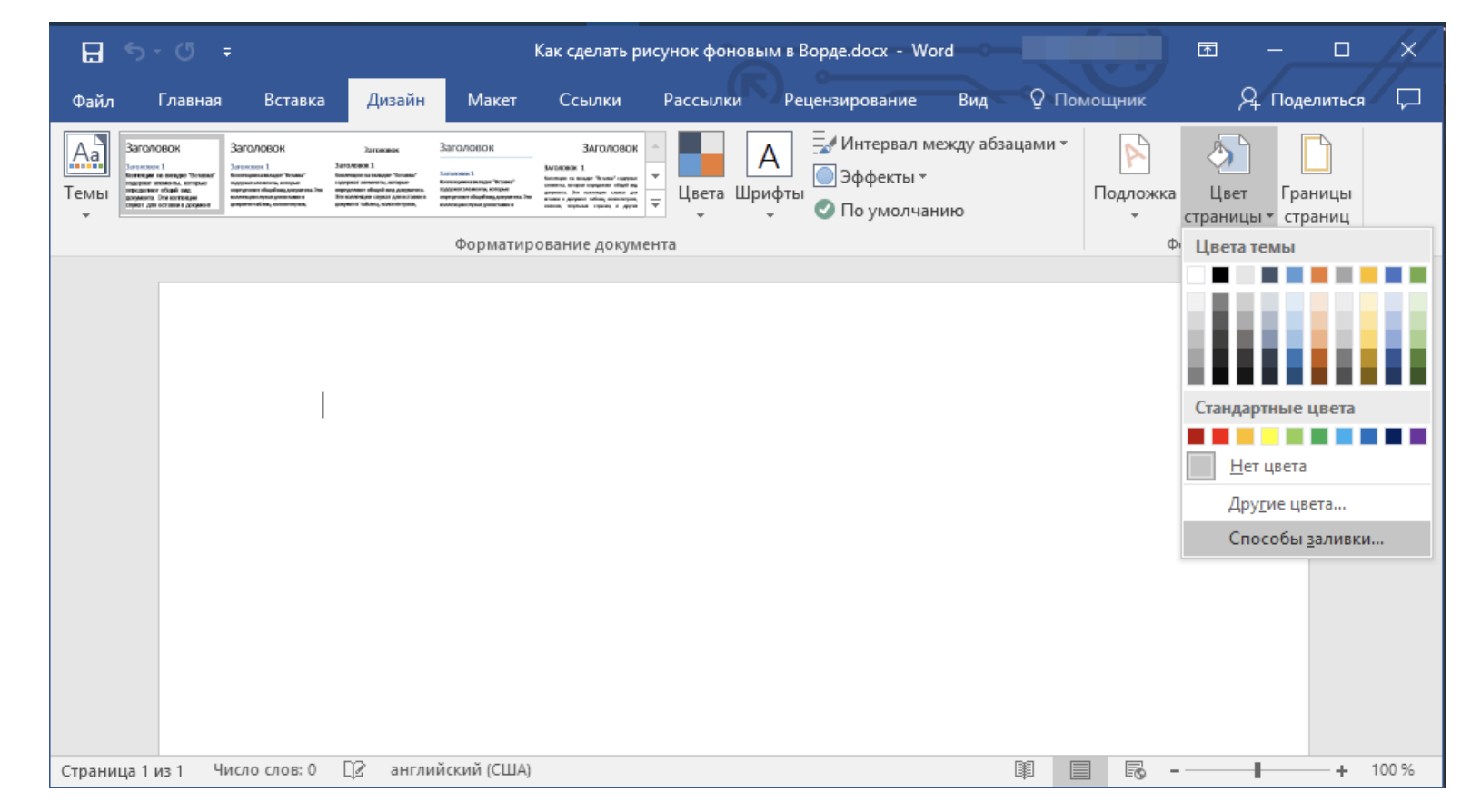
Task: Switch to the References (Ссылки) tab
Action: point(590,100)
